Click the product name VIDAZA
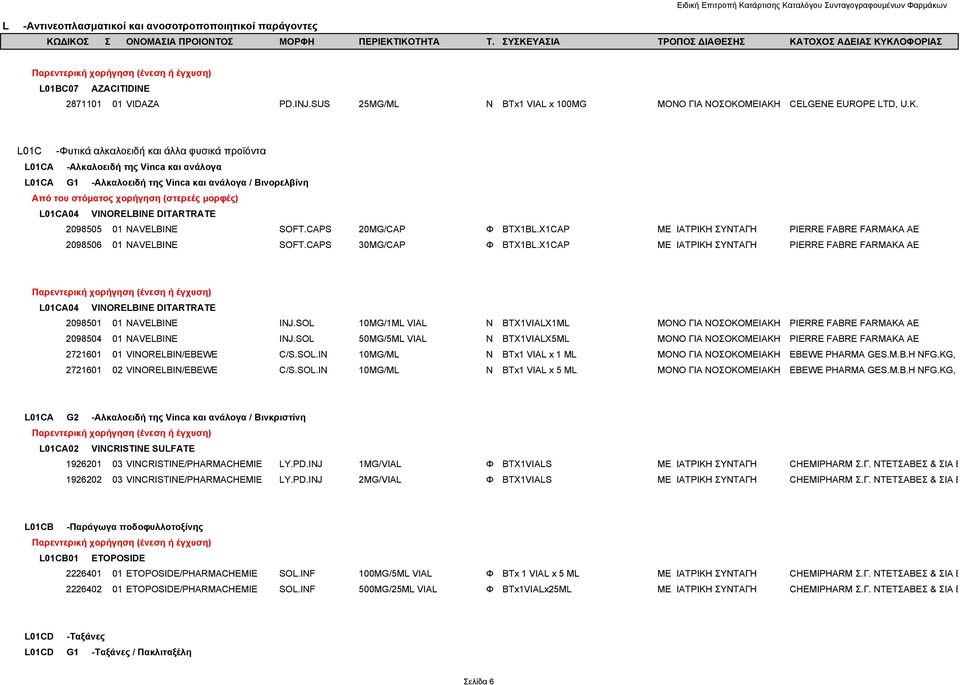This screenshot has height=685, width=960. tap(142, 104)
